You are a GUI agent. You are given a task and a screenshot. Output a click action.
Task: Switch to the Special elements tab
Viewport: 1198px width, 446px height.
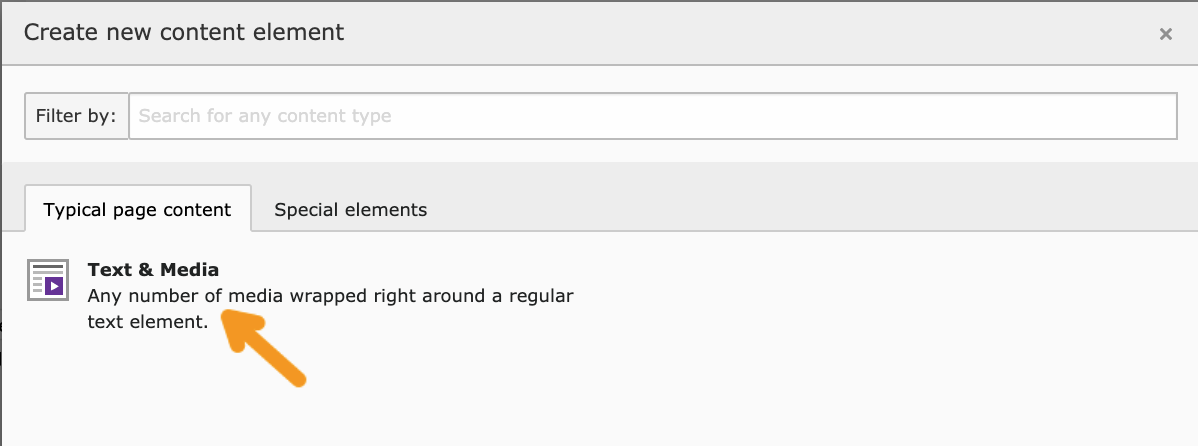point(350,210)
